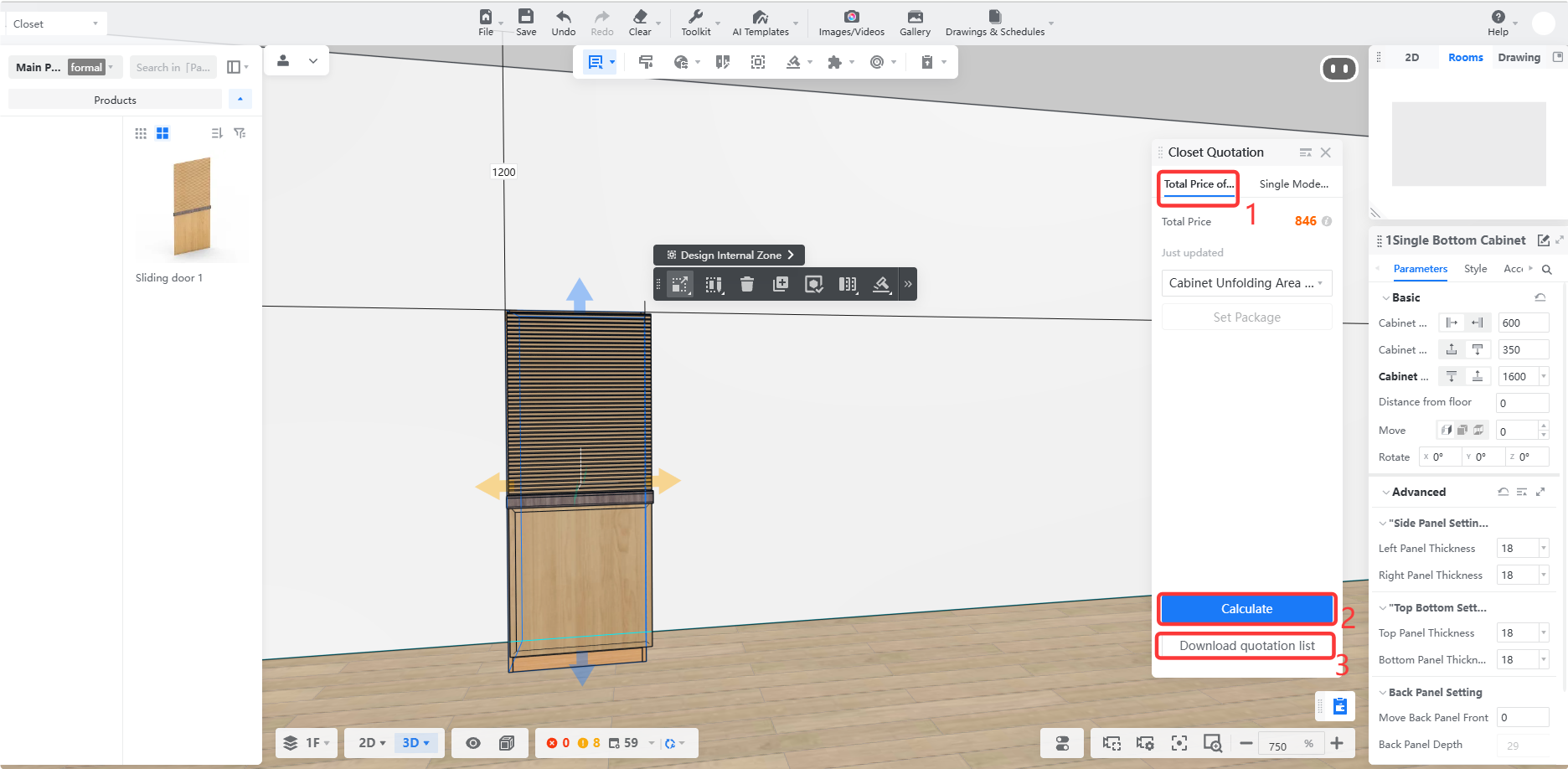
Task: Click the zoom in plus icon
Action: click(1337, 743)
